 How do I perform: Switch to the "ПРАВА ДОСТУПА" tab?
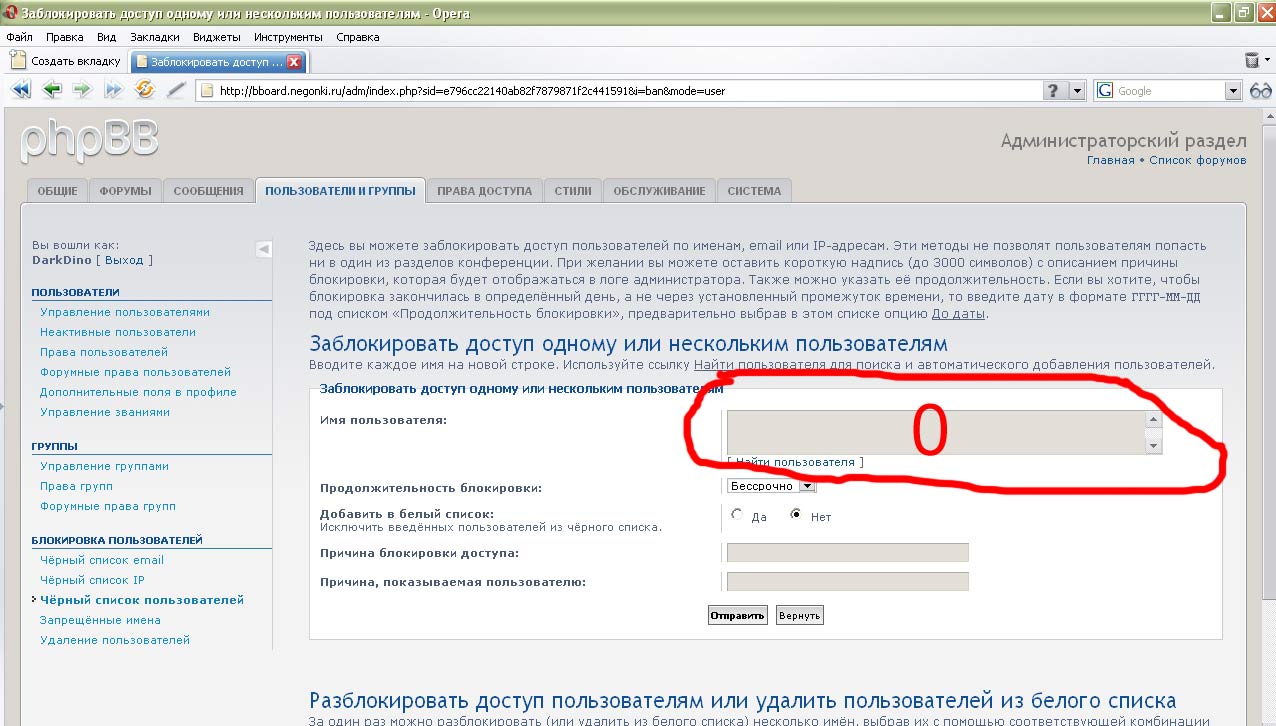pyautogui.click(x=484, y=191)
